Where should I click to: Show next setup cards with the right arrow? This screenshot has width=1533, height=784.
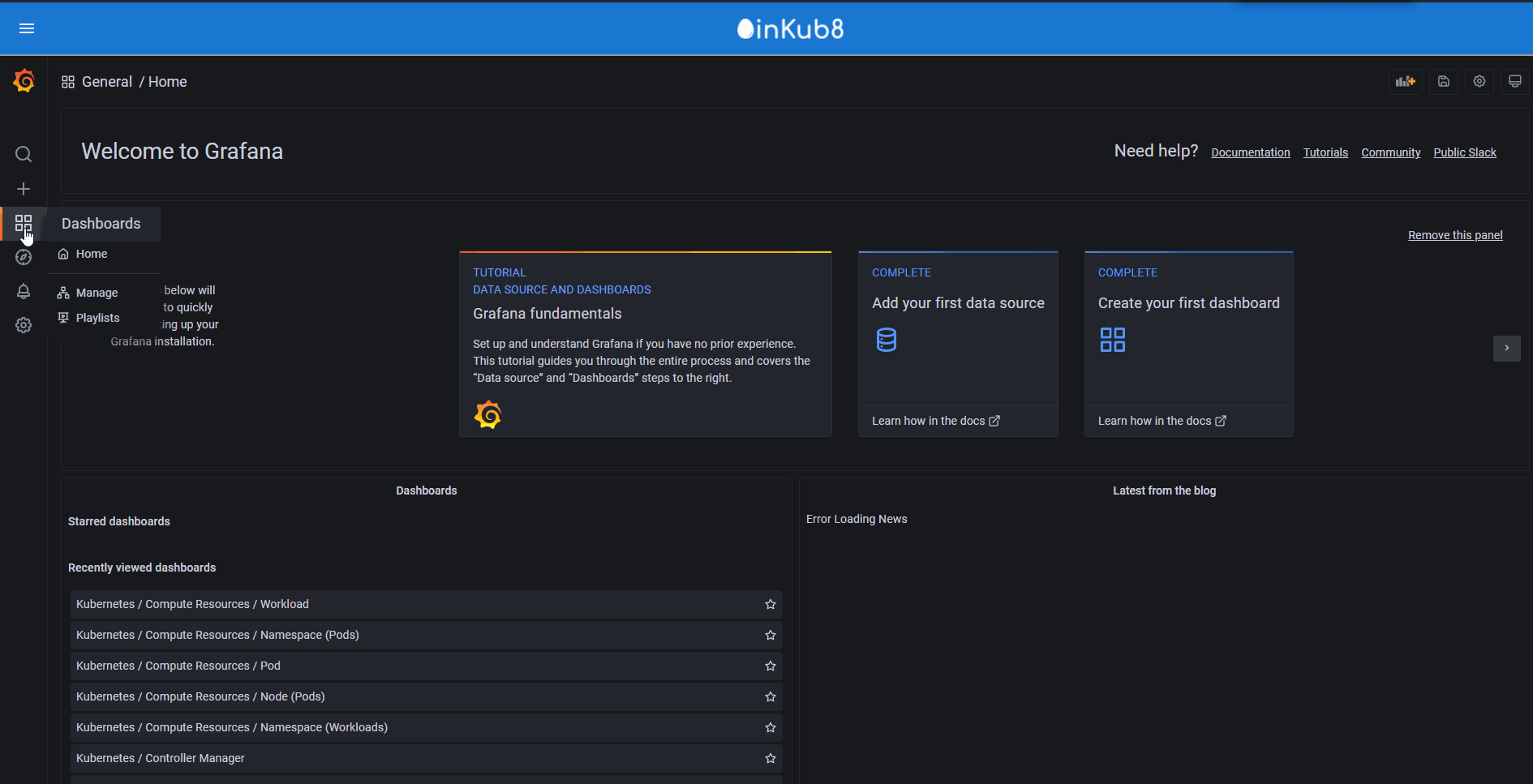pos(1507,348)
